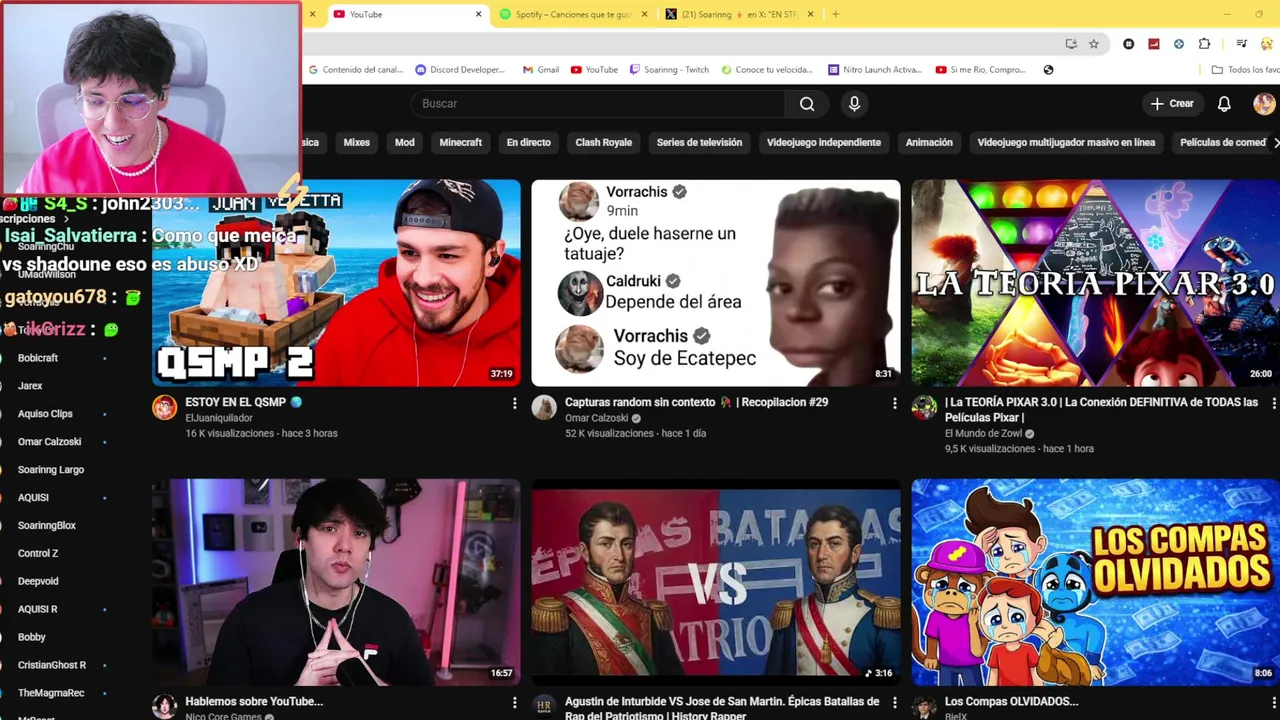Open Soarinng - Twitch bookmark
This screenshot has height=720, width=1280.
(x=669, y=70)
